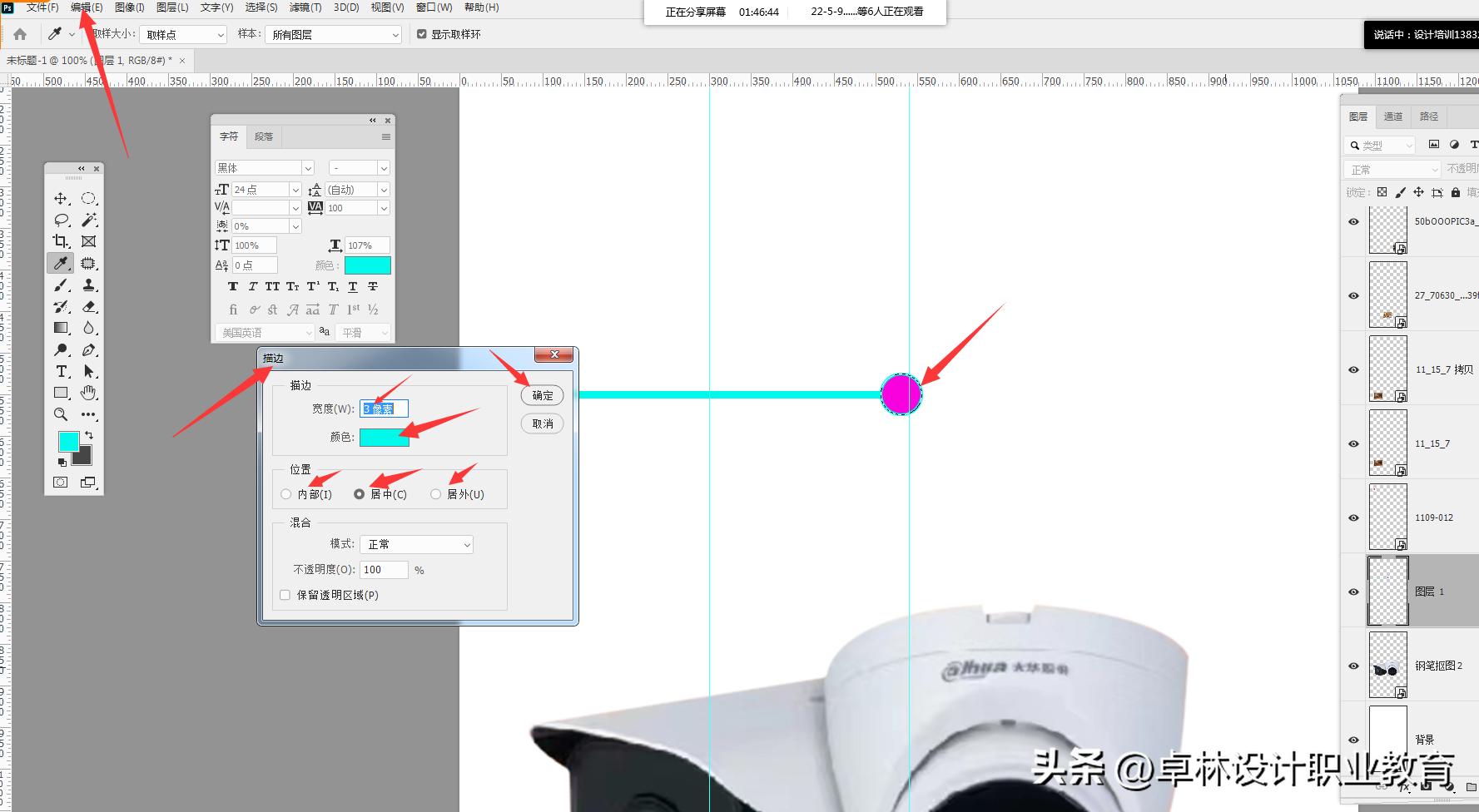
Task: Open the 取样大小 dropdown
Action: click(183, 34)
